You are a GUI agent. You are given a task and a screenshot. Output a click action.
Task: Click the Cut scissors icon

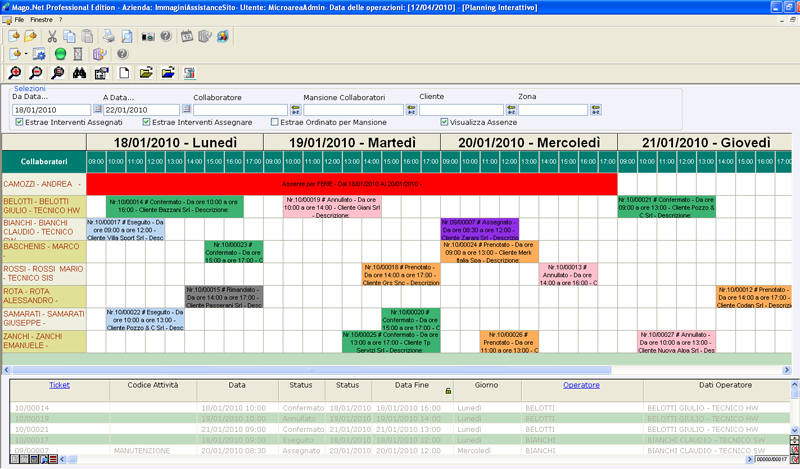52,36
